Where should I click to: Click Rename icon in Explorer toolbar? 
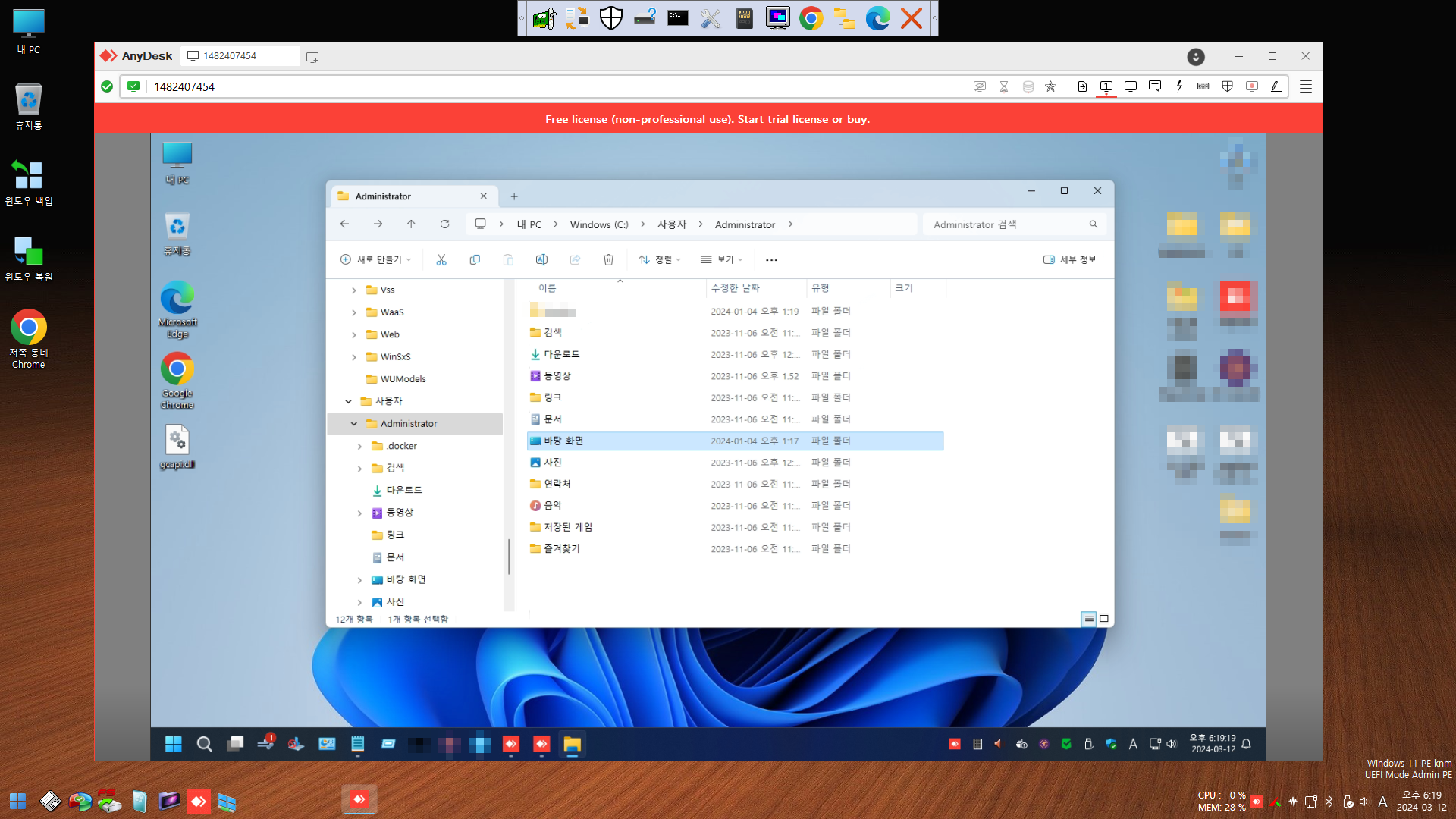pyautogui.click(x=541, y=260)
